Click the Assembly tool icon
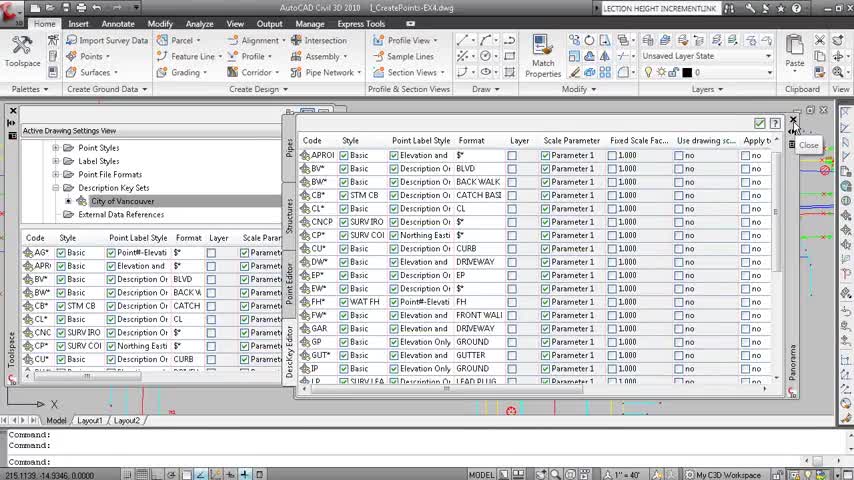 296,56
